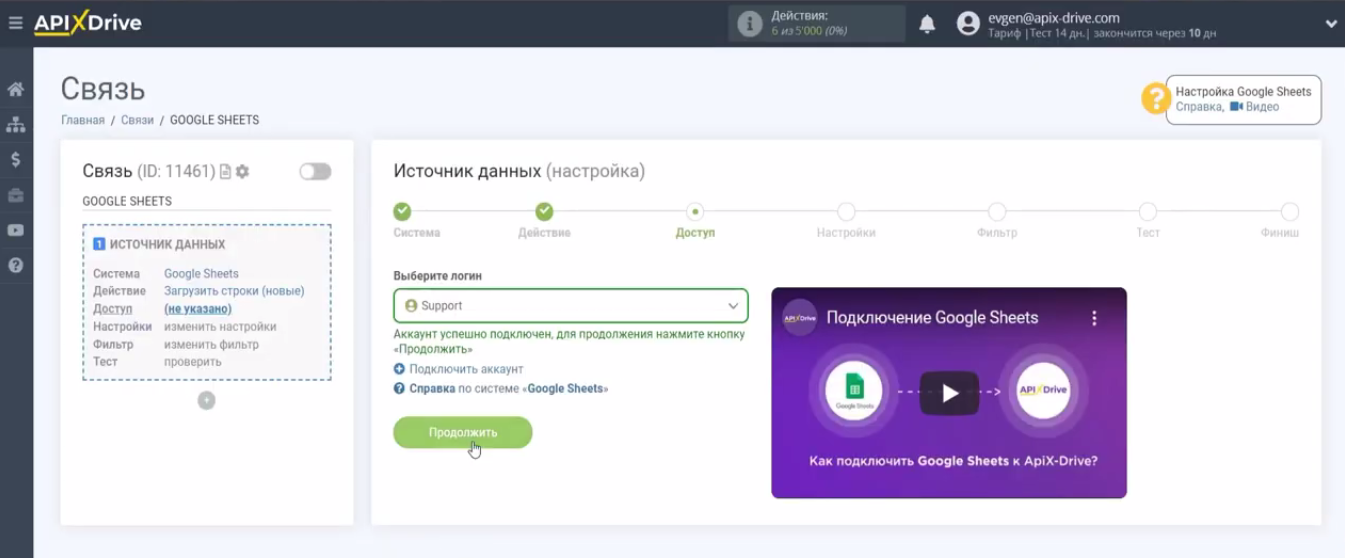
Task: Select the Система step circle
Action: point(402,211)
